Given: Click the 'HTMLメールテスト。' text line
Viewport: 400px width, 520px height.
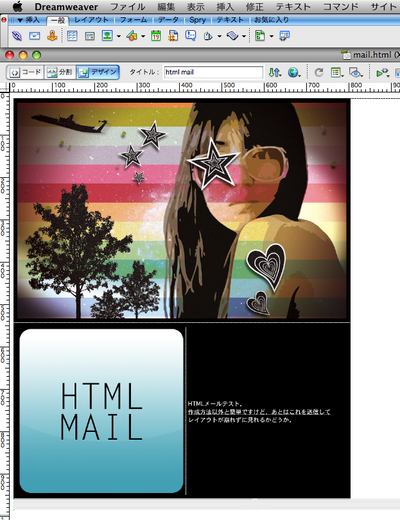Looking at the screenshot, I should pos(215,404).
